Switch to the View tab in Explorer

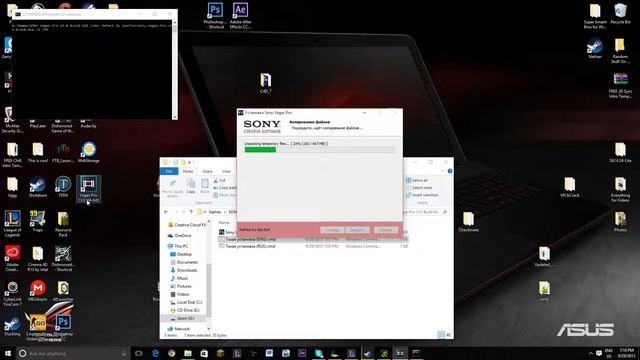pos(226,171)
